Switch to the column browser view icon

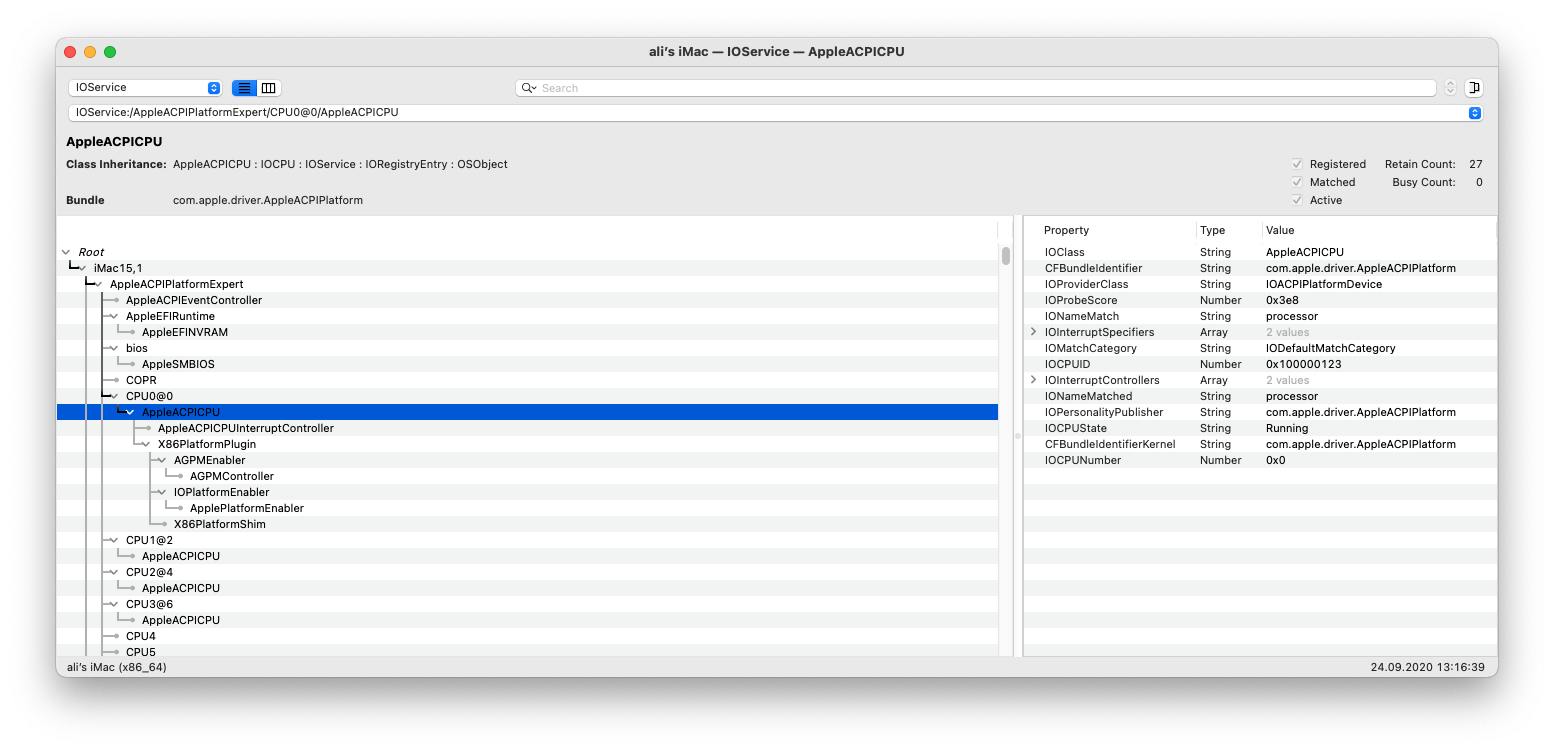click(x=269, y=88)
